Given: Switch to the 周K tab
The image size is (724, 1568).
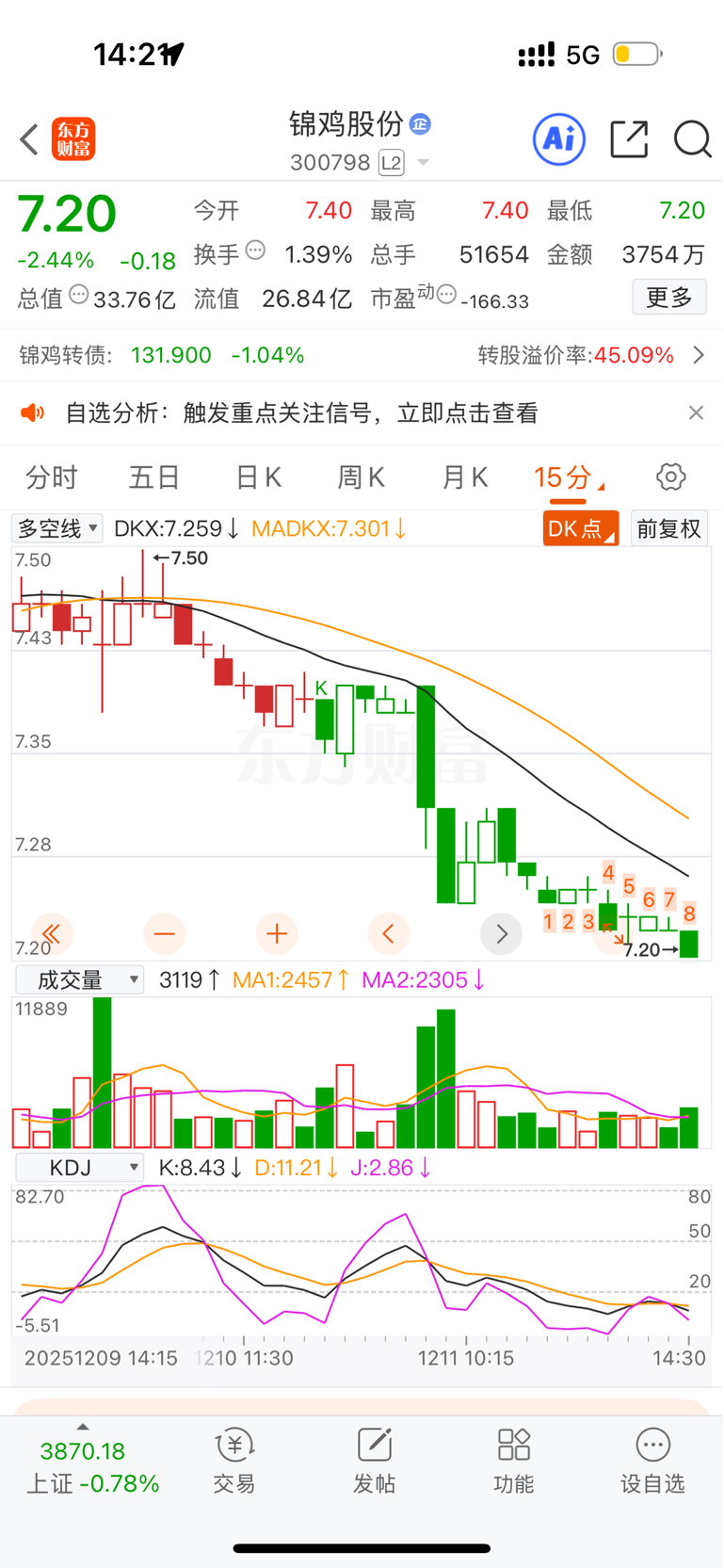Looking at the screenshot, I should (362, 477).
